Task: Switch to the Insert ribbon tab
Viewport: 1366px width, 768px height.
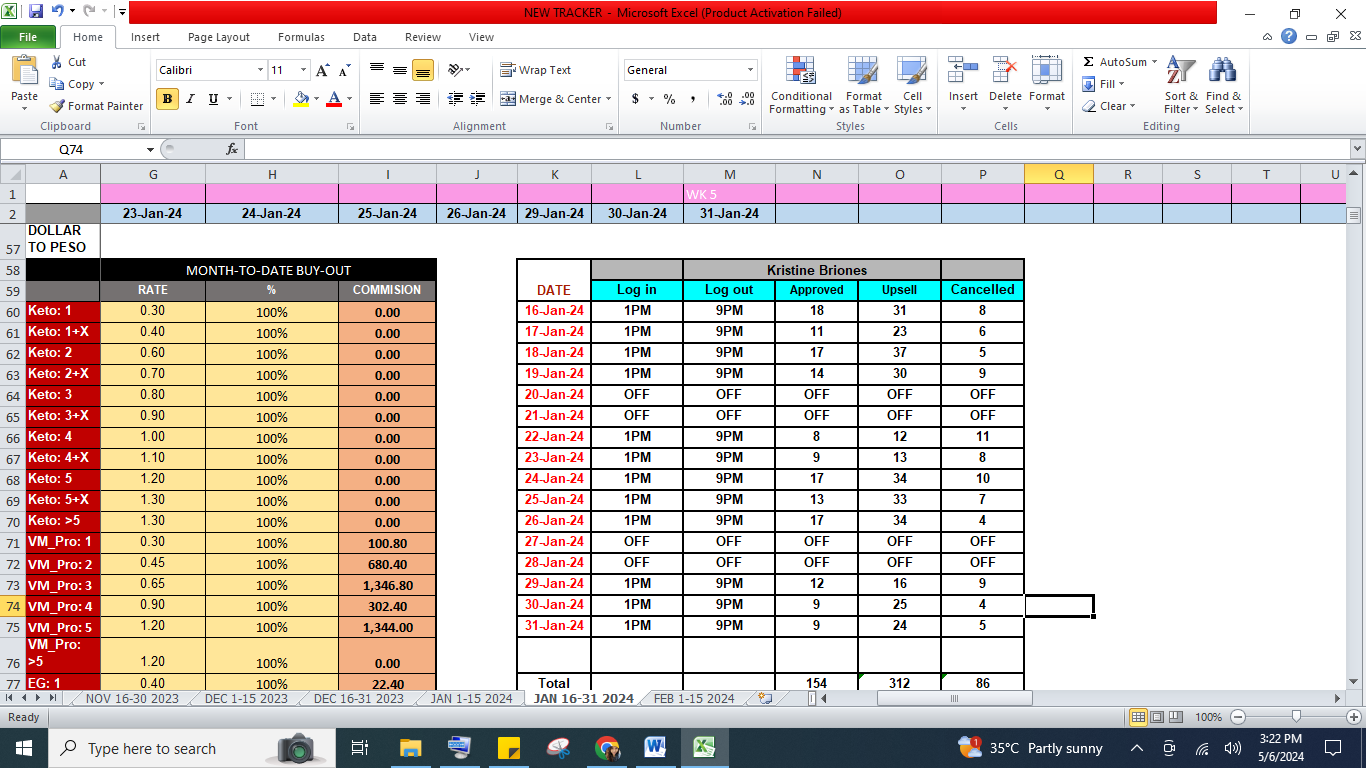Action: 145,37
